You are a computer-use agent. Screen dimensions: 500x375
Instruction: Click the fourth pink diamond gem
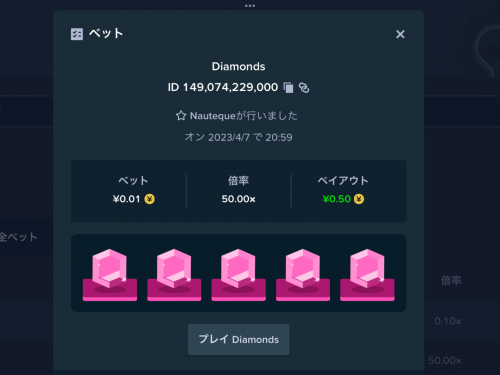tap(303, 268)
